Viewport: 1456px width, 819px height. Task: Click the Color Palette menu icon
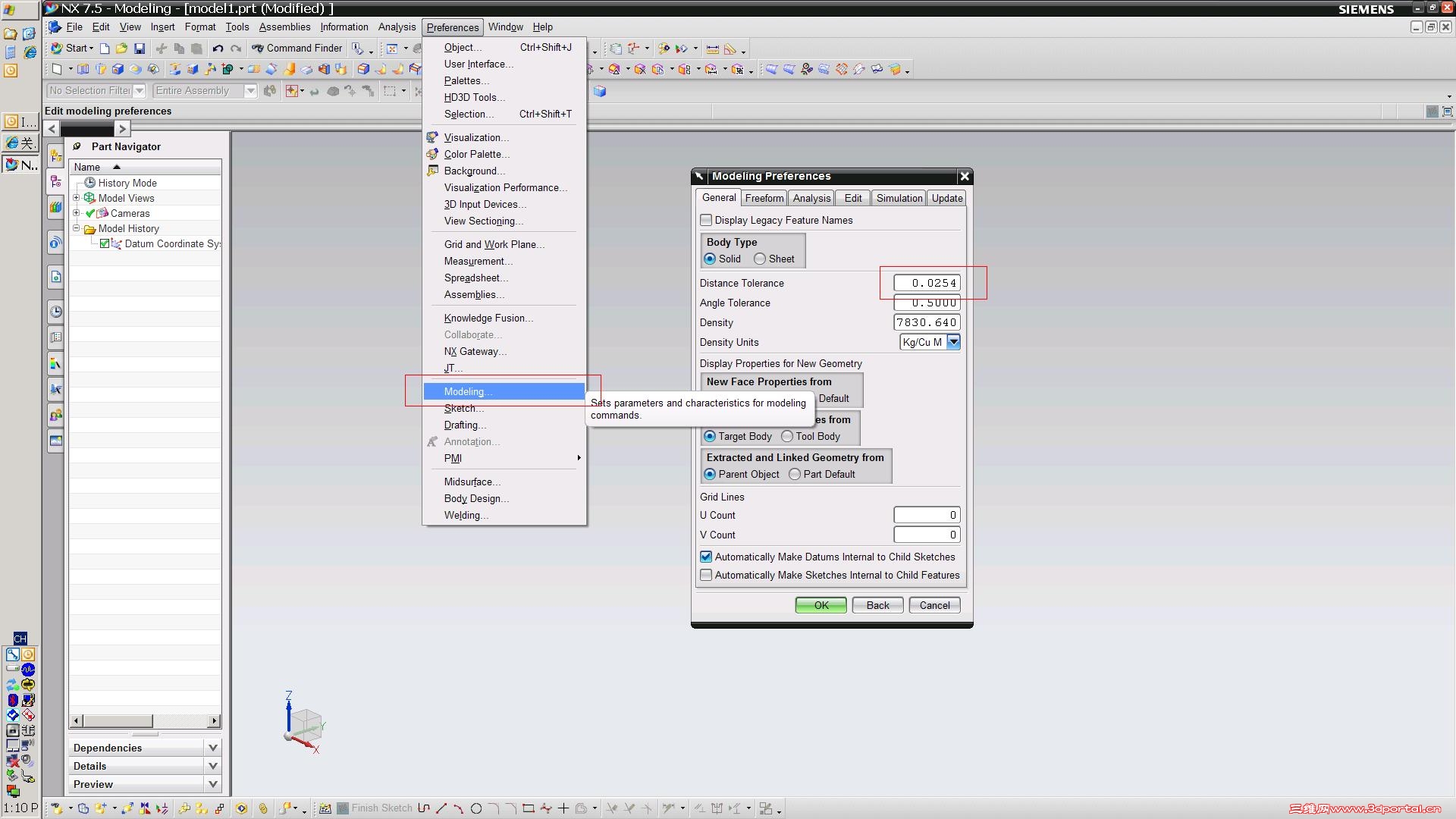pos(432,154)
